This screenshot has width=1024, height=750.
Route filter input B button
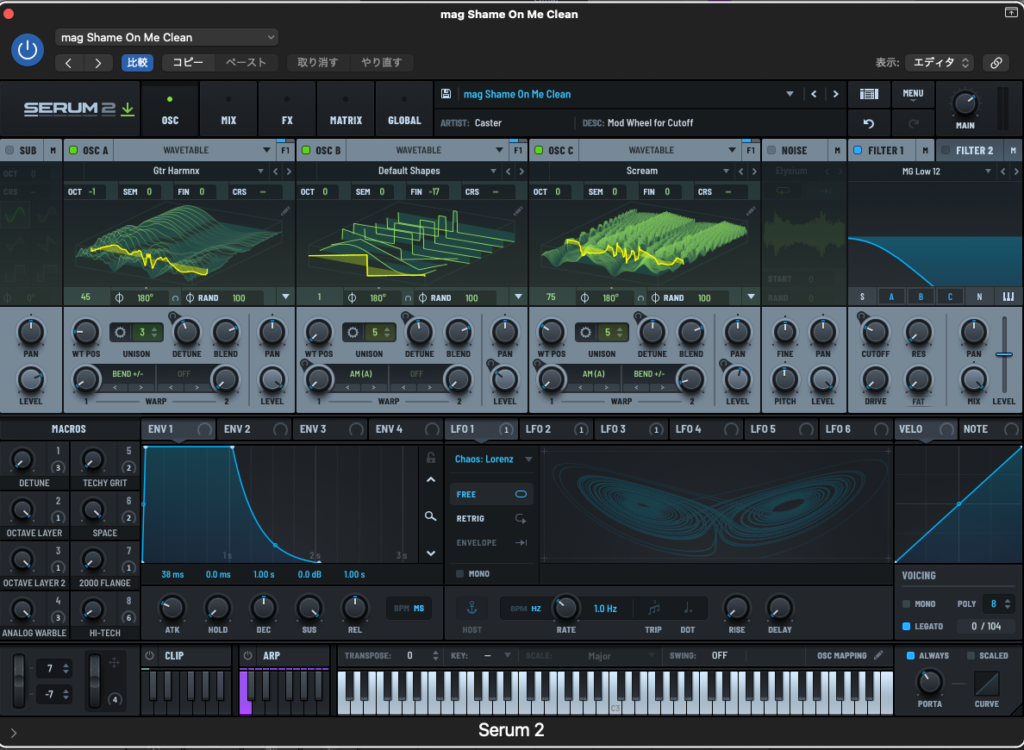[x=921, y=297]
